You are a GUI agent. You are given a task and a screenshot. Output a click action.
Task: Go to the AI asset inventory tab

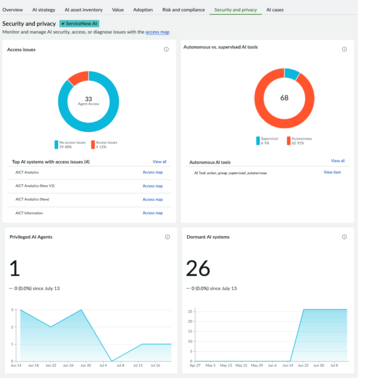click(x=84, y=10)
